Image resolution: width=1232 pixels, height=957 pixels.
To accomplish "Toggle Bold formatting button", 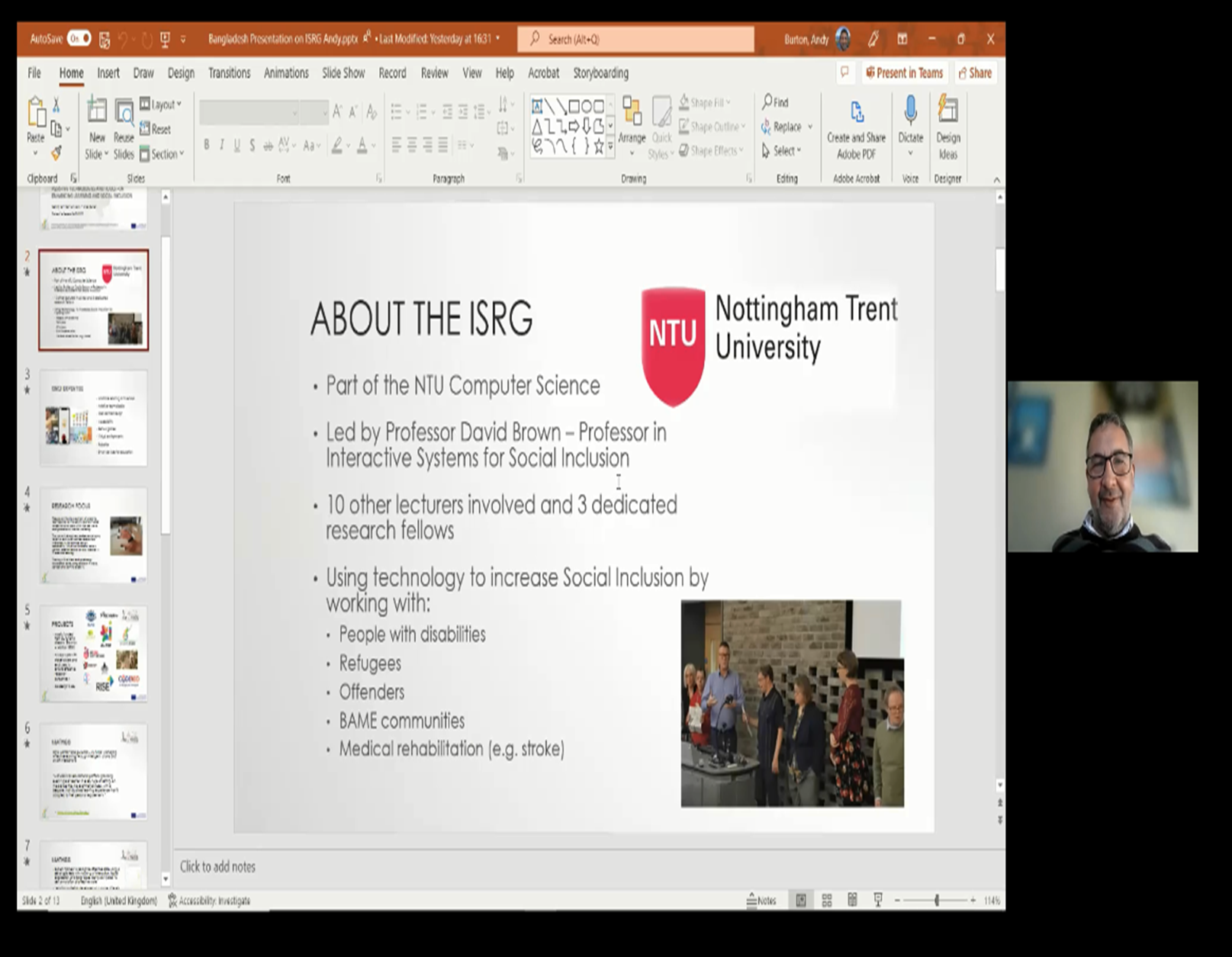I will pyautogui.click(x=206, y=145).
